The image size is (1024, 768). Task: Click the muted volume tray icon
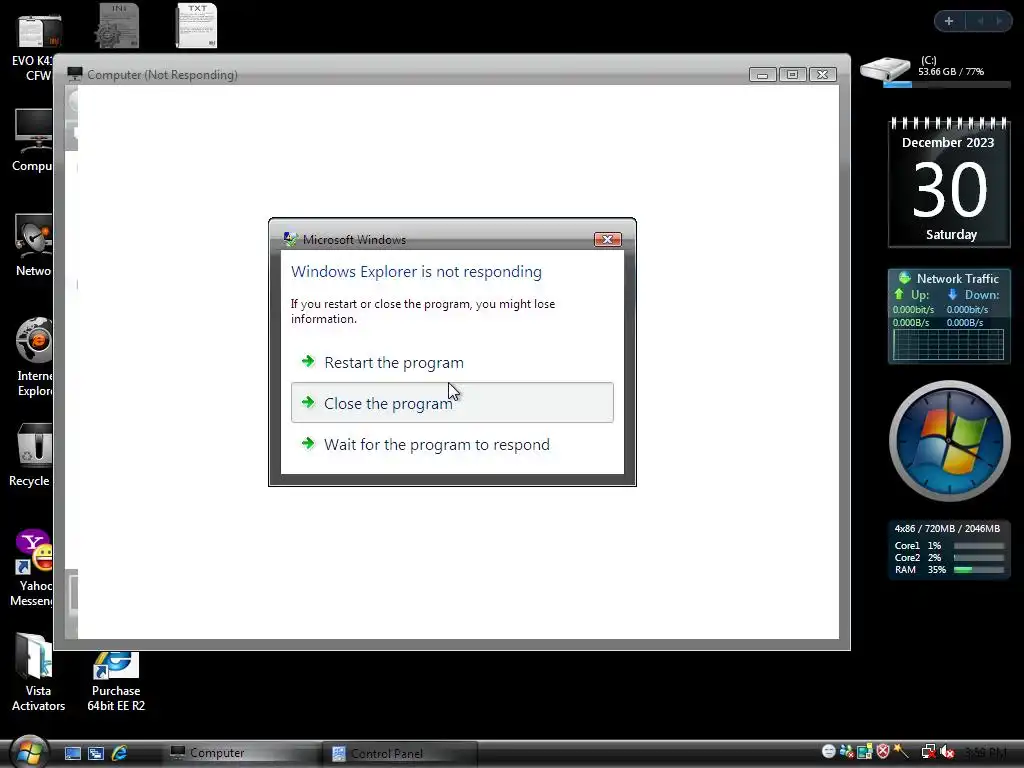coord(947,752)
